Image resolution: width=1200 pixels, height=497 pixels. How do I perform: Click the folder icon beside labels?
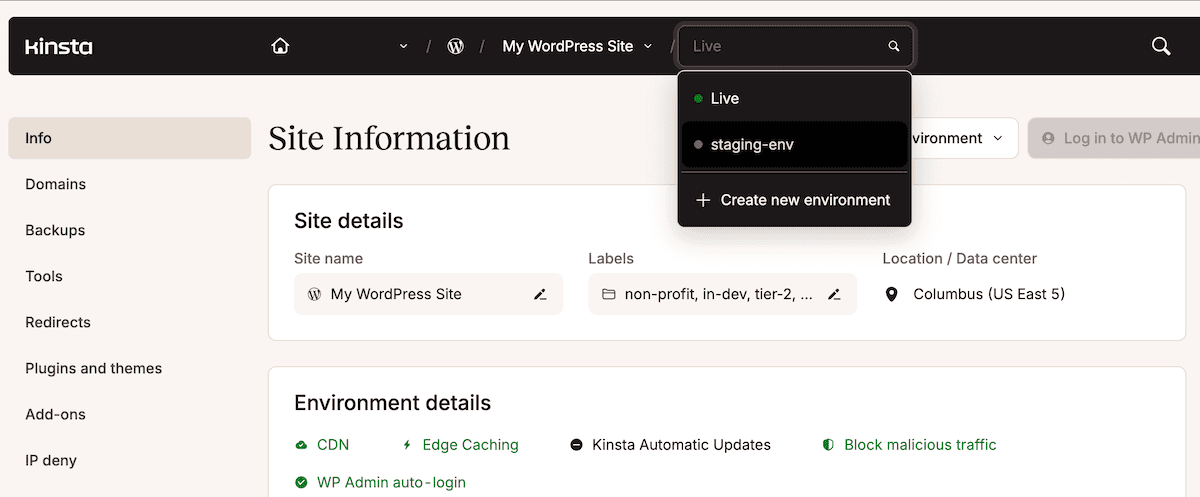(x=608, y=294)
